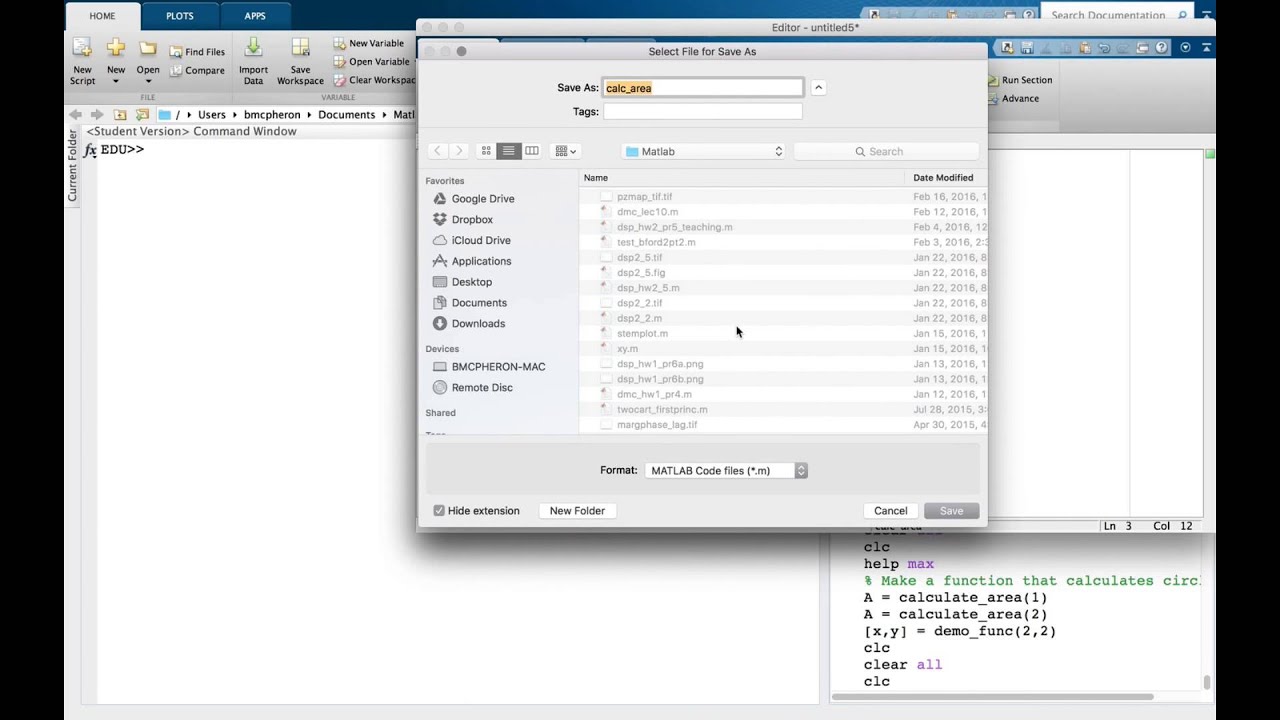Image resolution: width=1280 pixels, height=720 pixels.
Task: Click New Variable in VARIABLE section
Action: (x=368, y=43)
